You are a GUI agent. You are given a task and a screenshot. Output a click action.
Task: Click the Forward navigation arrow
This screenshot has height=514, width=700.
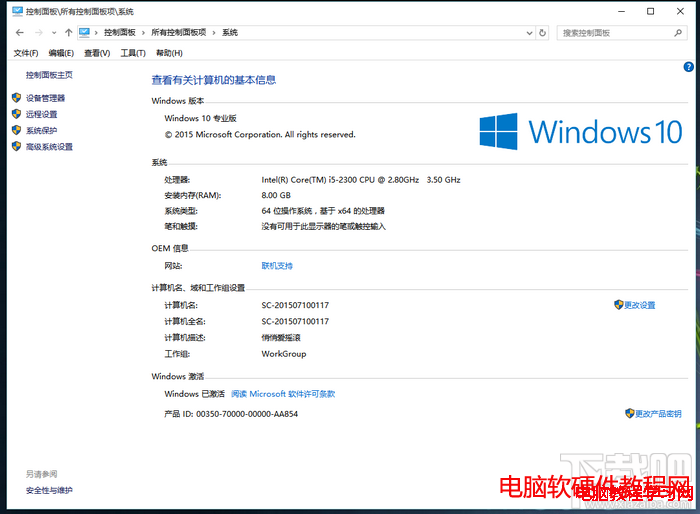point(39,33)
